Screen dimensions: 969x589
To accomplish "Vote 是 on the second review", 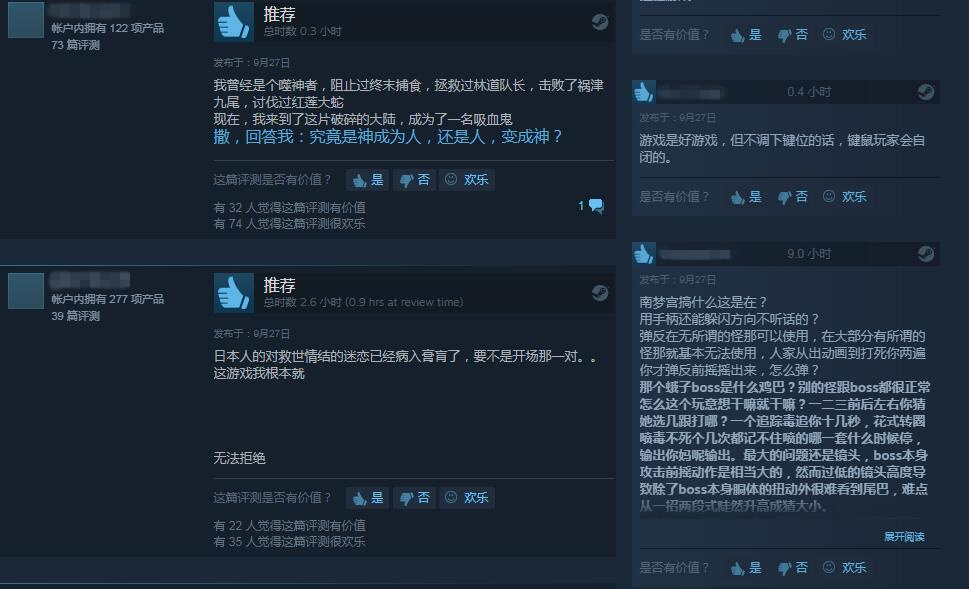I will coord(368,498).
